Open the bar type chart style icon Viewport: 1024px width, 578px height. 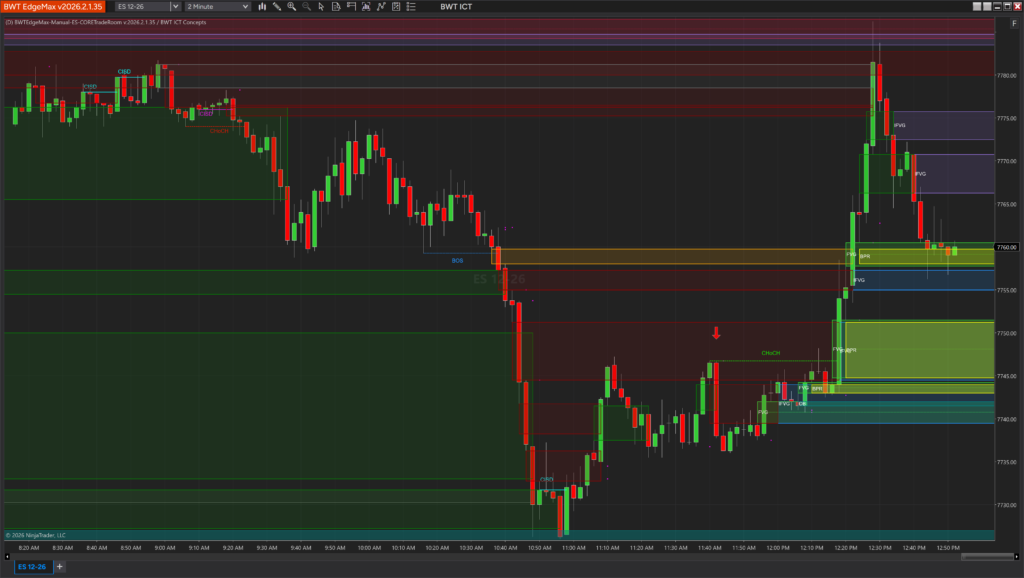coord(262,7)
